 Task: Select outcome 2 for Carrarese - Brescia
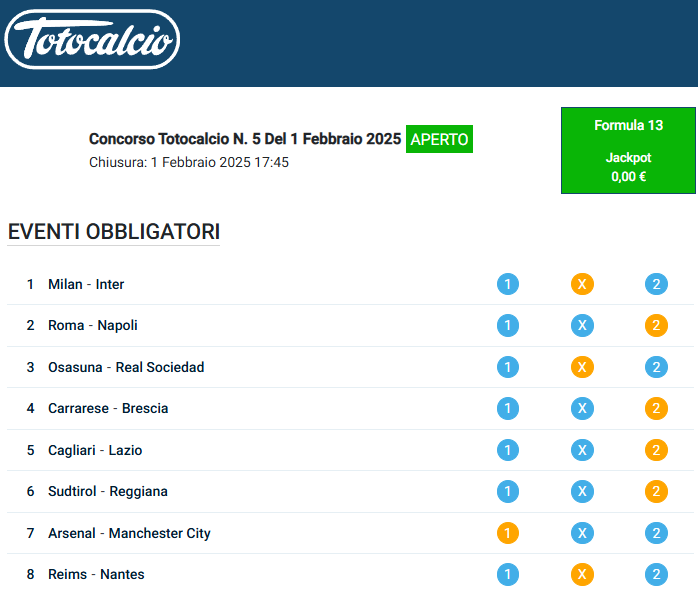[x=656, y=408]
